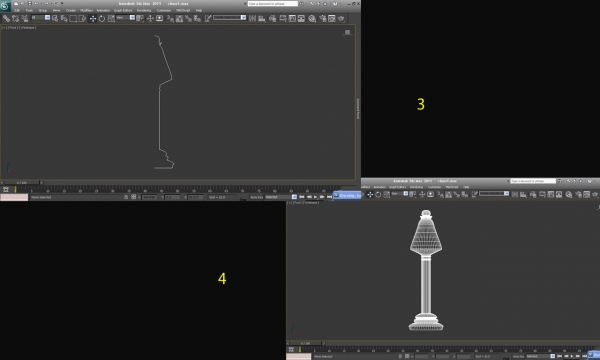This screenshot has height=360, width=600.
Task: Click Render Production teapot in bottom-right window
Action: coord(595,194)
